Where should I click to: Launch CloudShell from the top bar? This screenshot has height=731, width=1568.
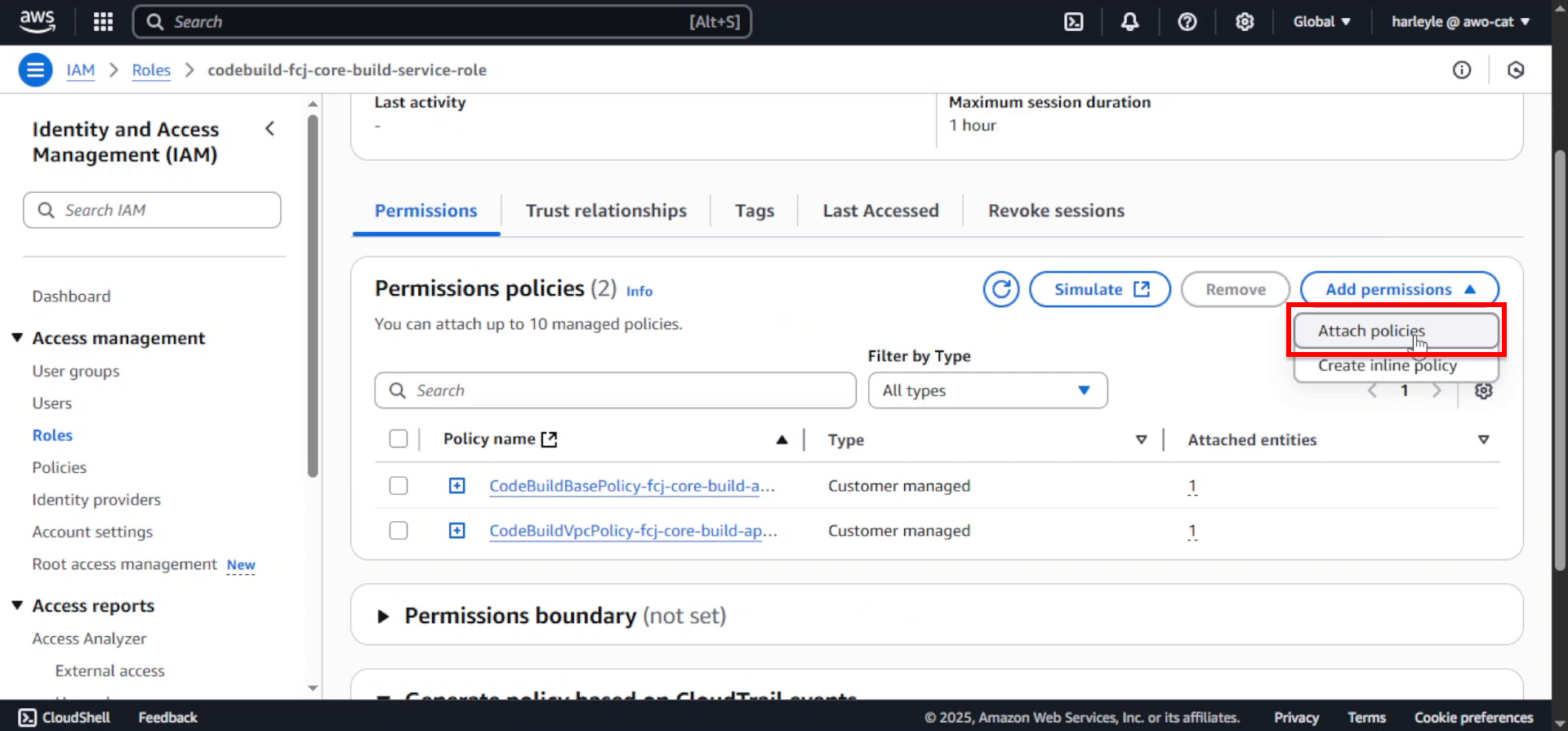point(1074,22)
